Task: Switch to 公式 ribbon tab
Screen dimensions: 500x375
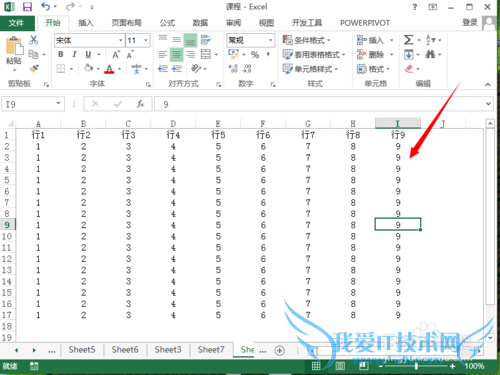Action: (167, 23)
